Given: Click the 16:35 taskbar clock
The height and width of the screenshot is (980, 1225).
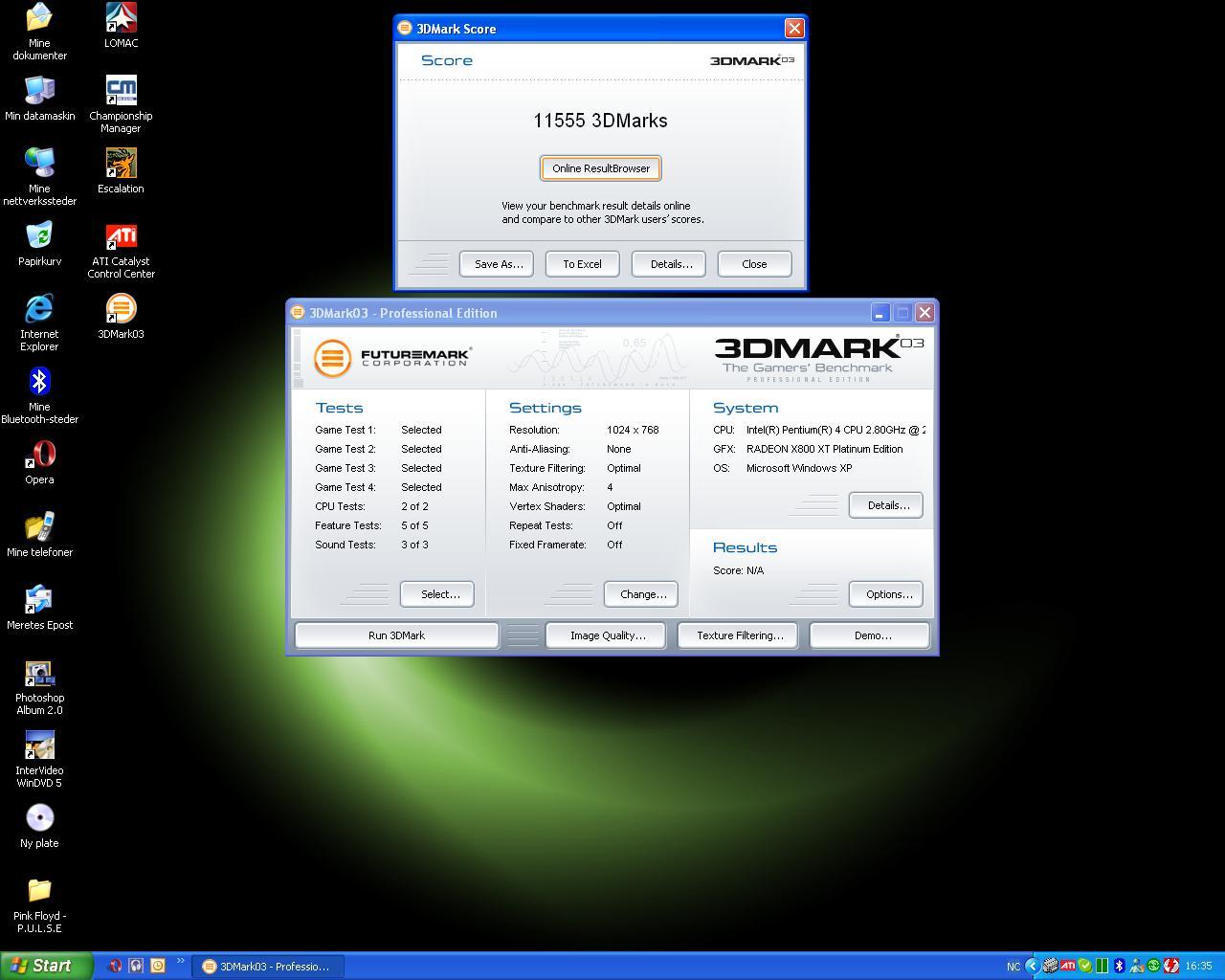Looking at the screenshot, I should [x=1198, y=967].
